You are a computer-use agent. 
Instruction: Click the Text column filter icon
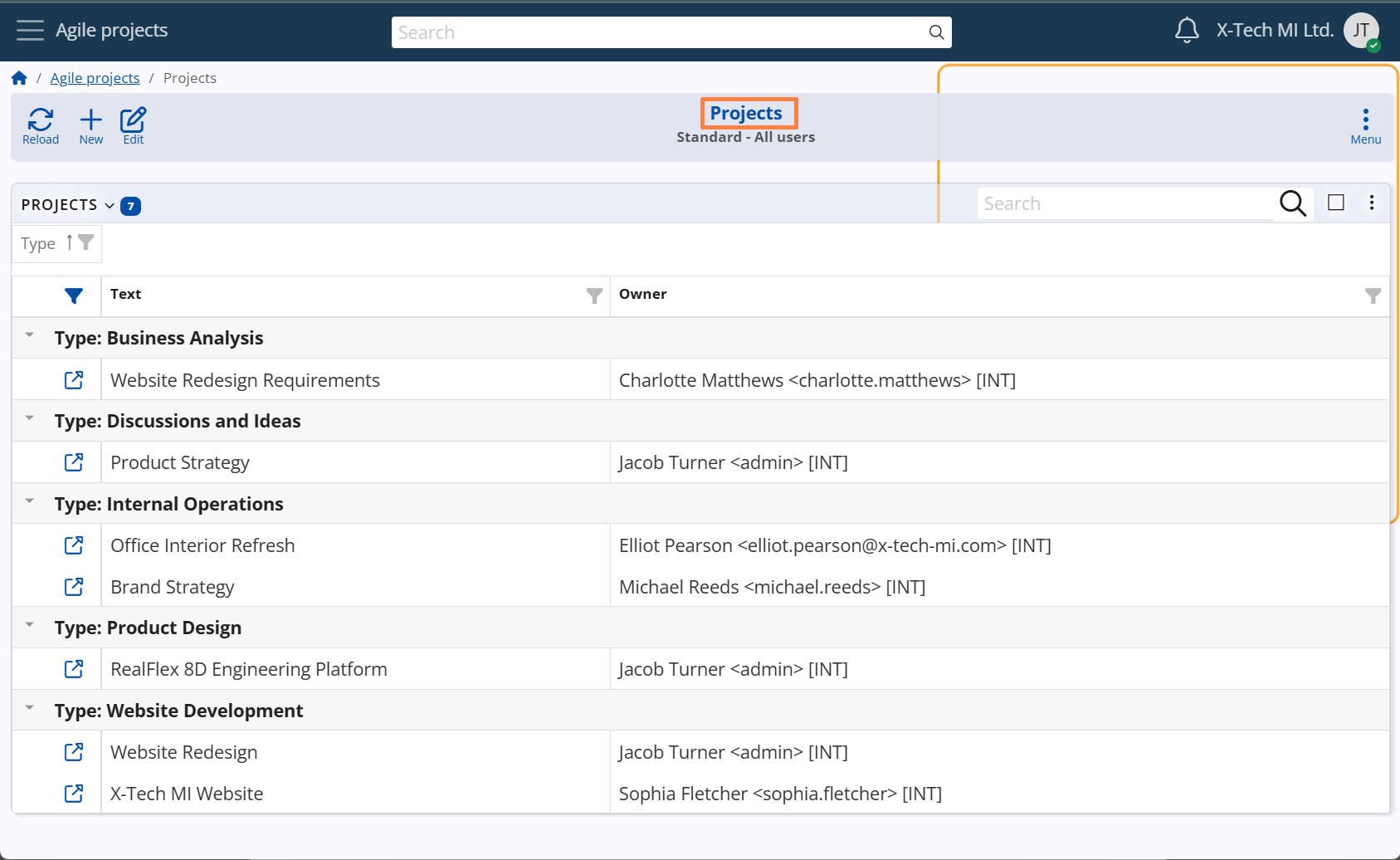(594, 296)
